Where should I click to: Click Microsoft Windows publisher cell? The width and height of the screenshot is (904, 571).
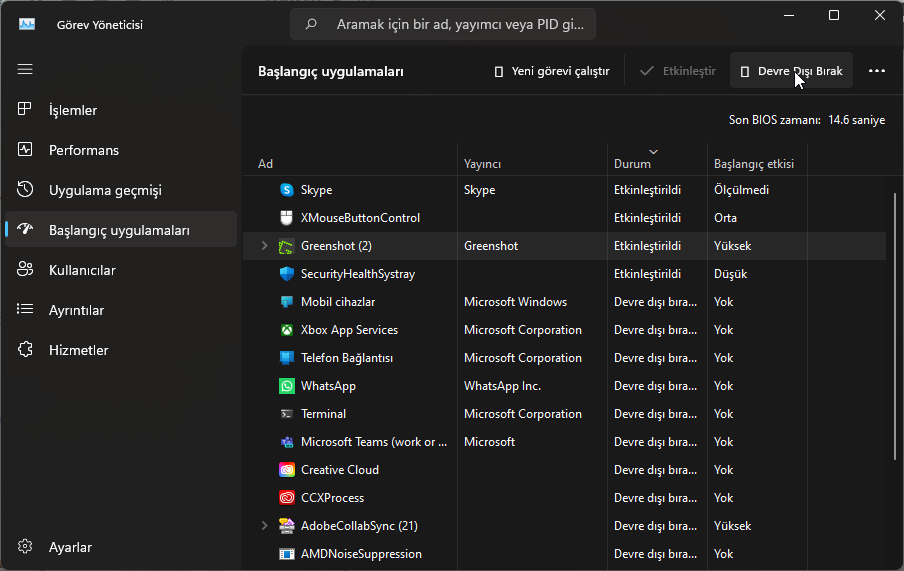[x=515, y=302]
